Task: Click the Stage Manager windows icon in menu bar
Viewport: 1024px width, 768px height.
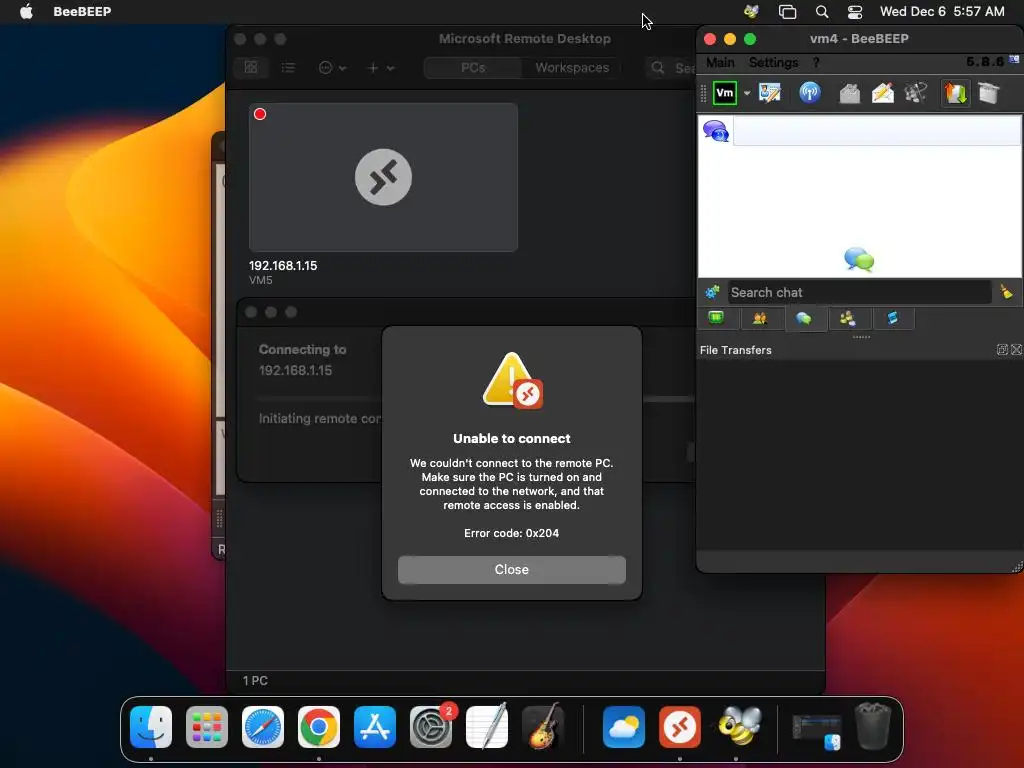Action: [x=788, y=12]
